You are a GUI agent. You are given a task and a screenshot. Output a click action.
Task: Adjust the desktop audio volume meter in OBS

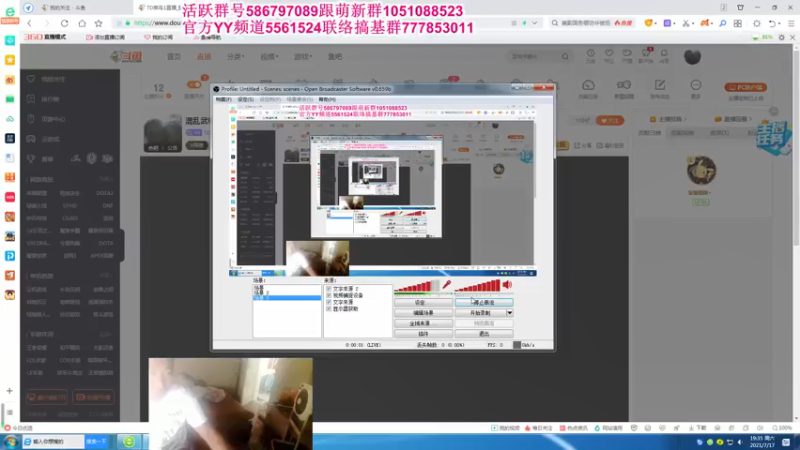pos(477,286)
